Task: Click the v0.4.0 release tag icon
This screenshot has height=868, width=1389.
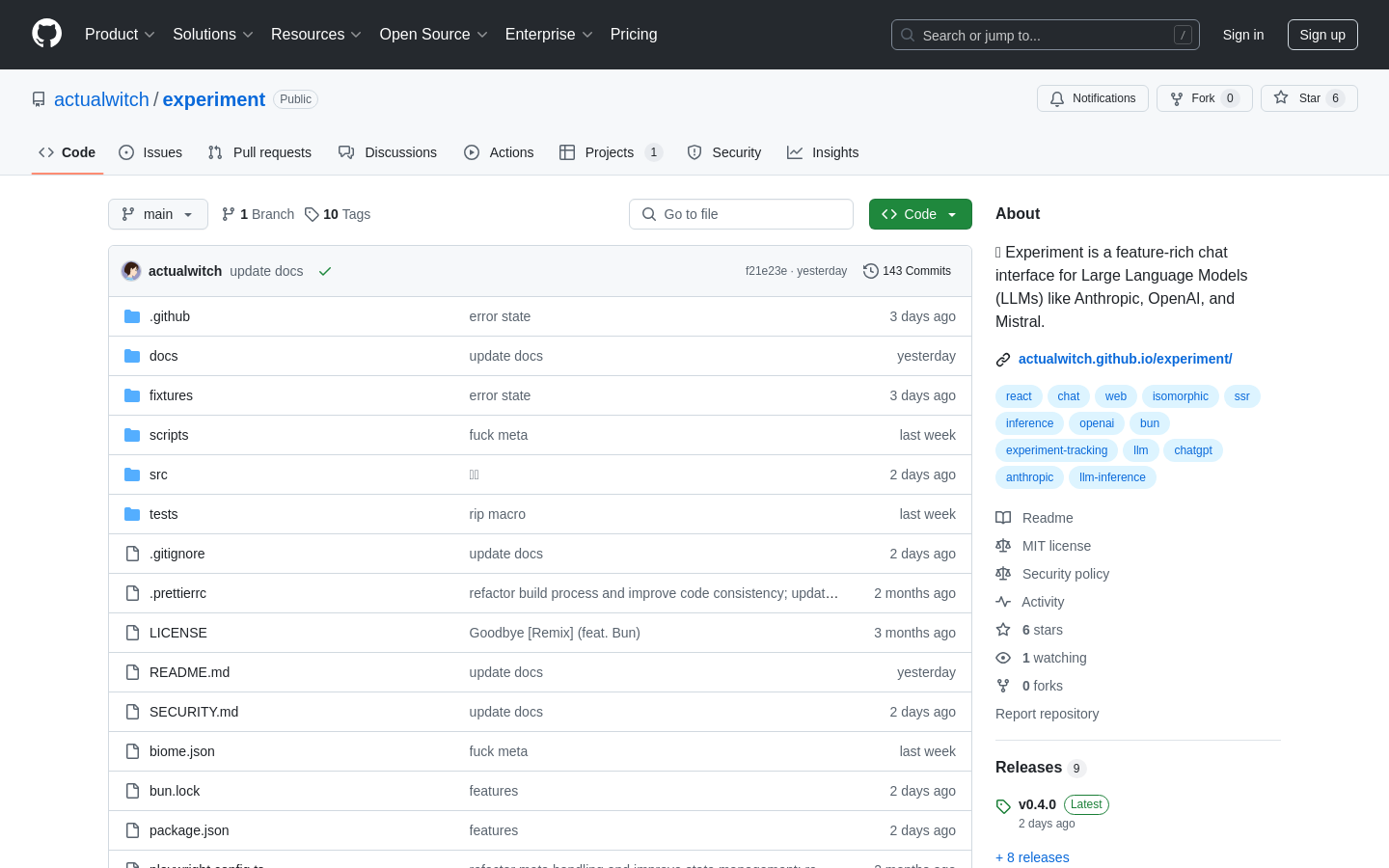Action: point(1003,806)
